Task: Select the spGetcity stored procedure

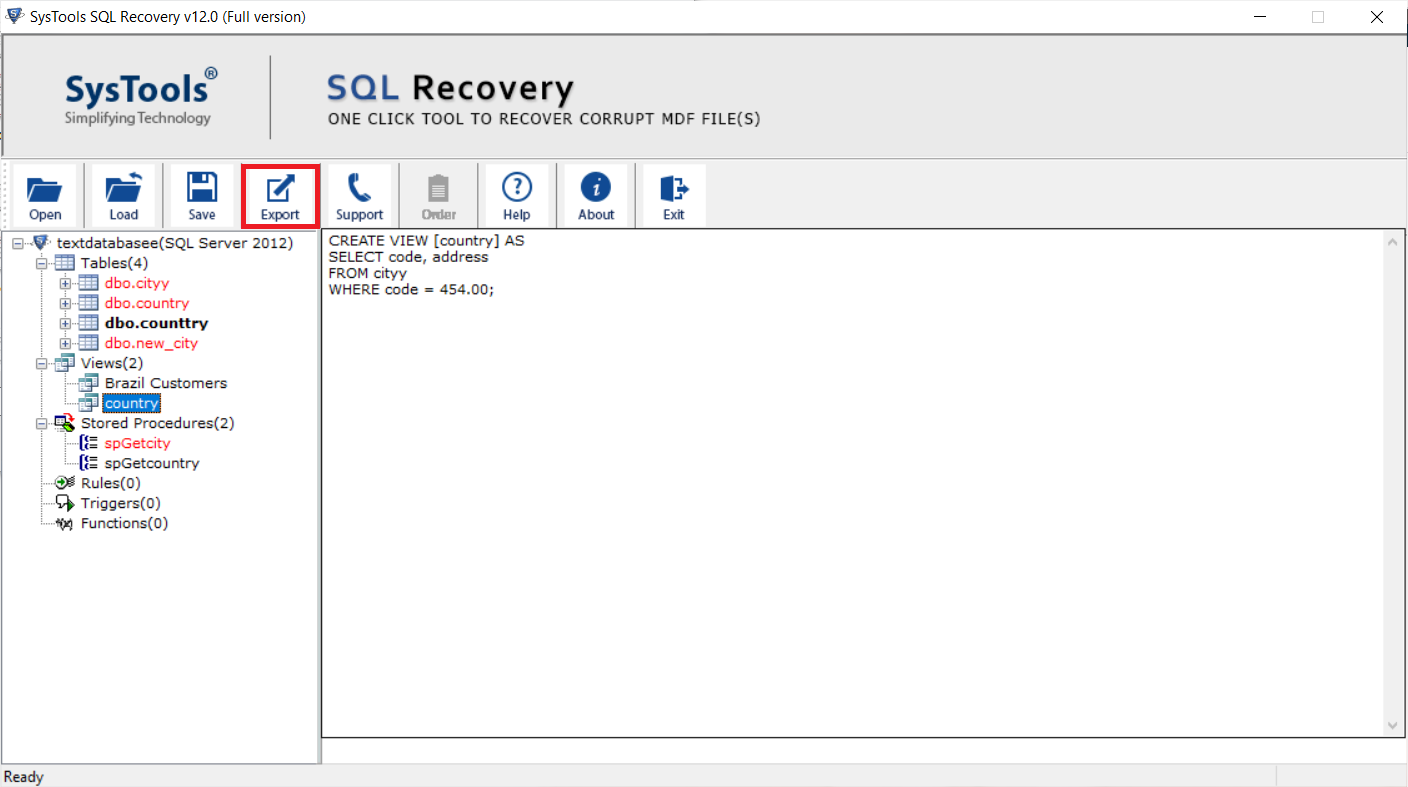Action: [x=137, y=443]
